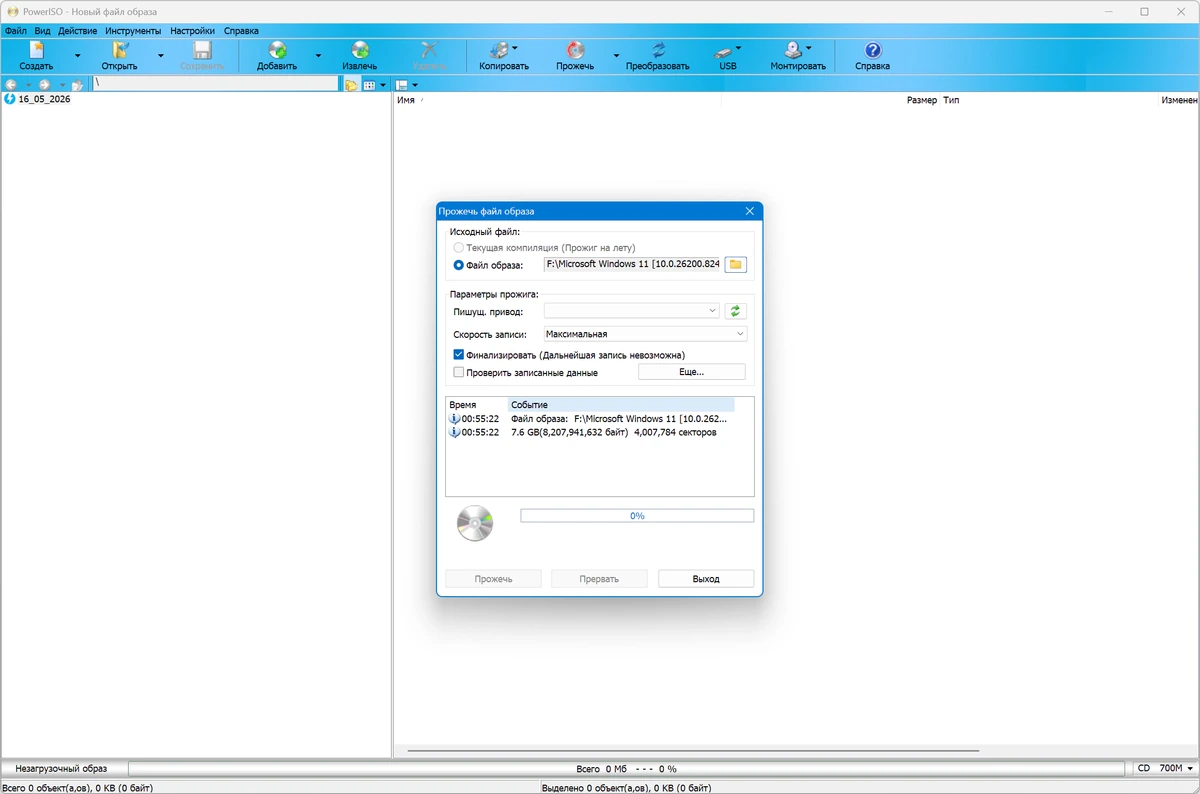Expand the view mode dropdown arrow
Screen dimensions: 1200x794
[383, 85]
